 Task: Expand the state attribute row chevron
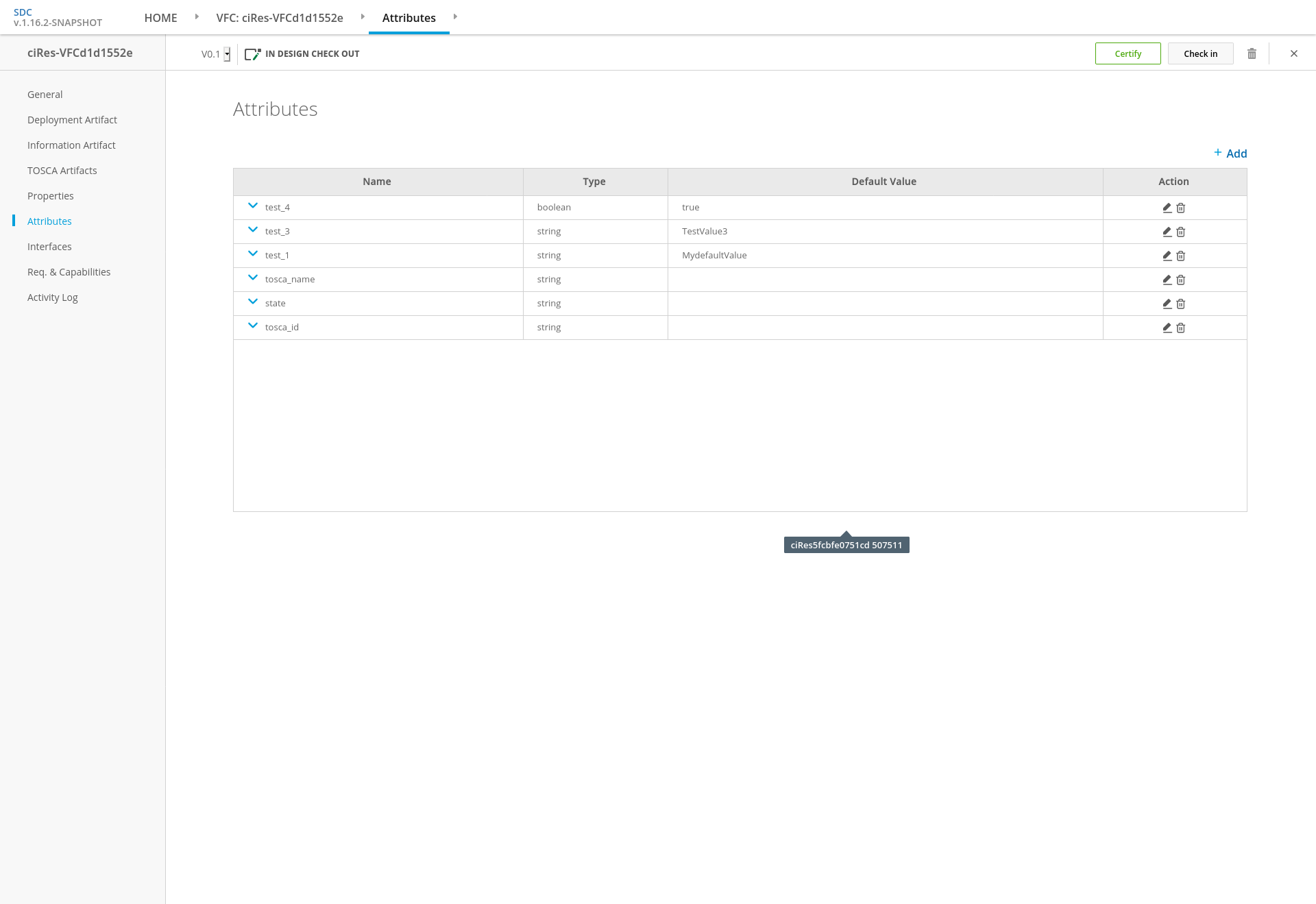point(253,302)
